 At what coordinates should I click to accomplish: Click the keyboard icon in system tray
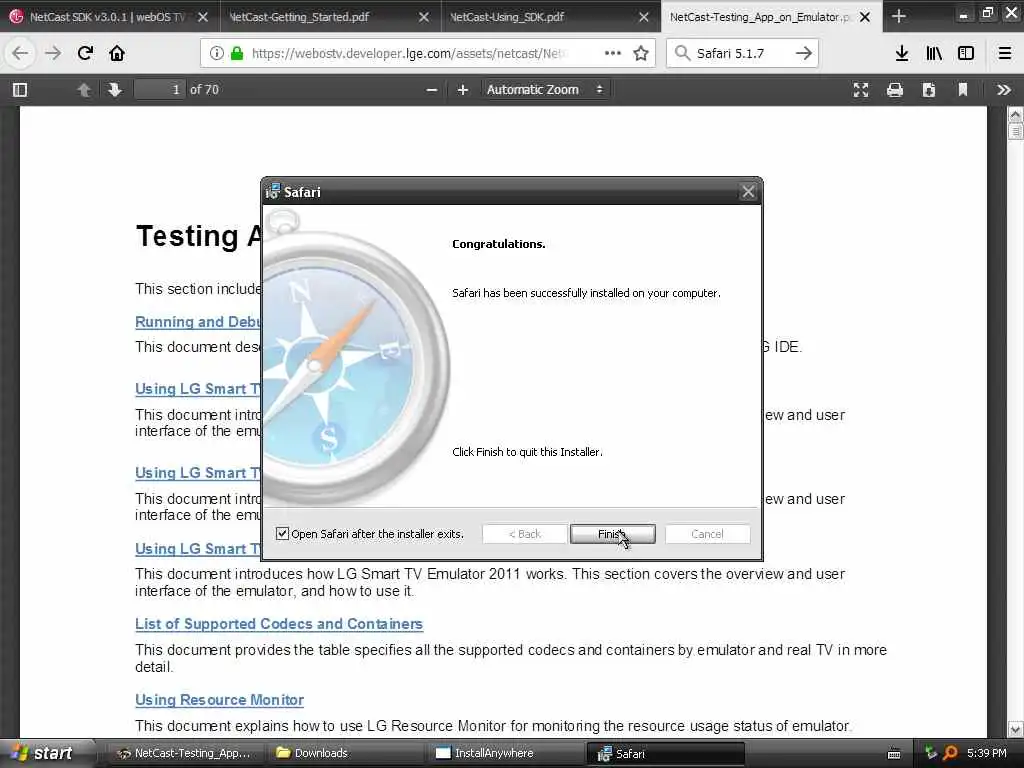pyautogui.click(x=894, y=754)
